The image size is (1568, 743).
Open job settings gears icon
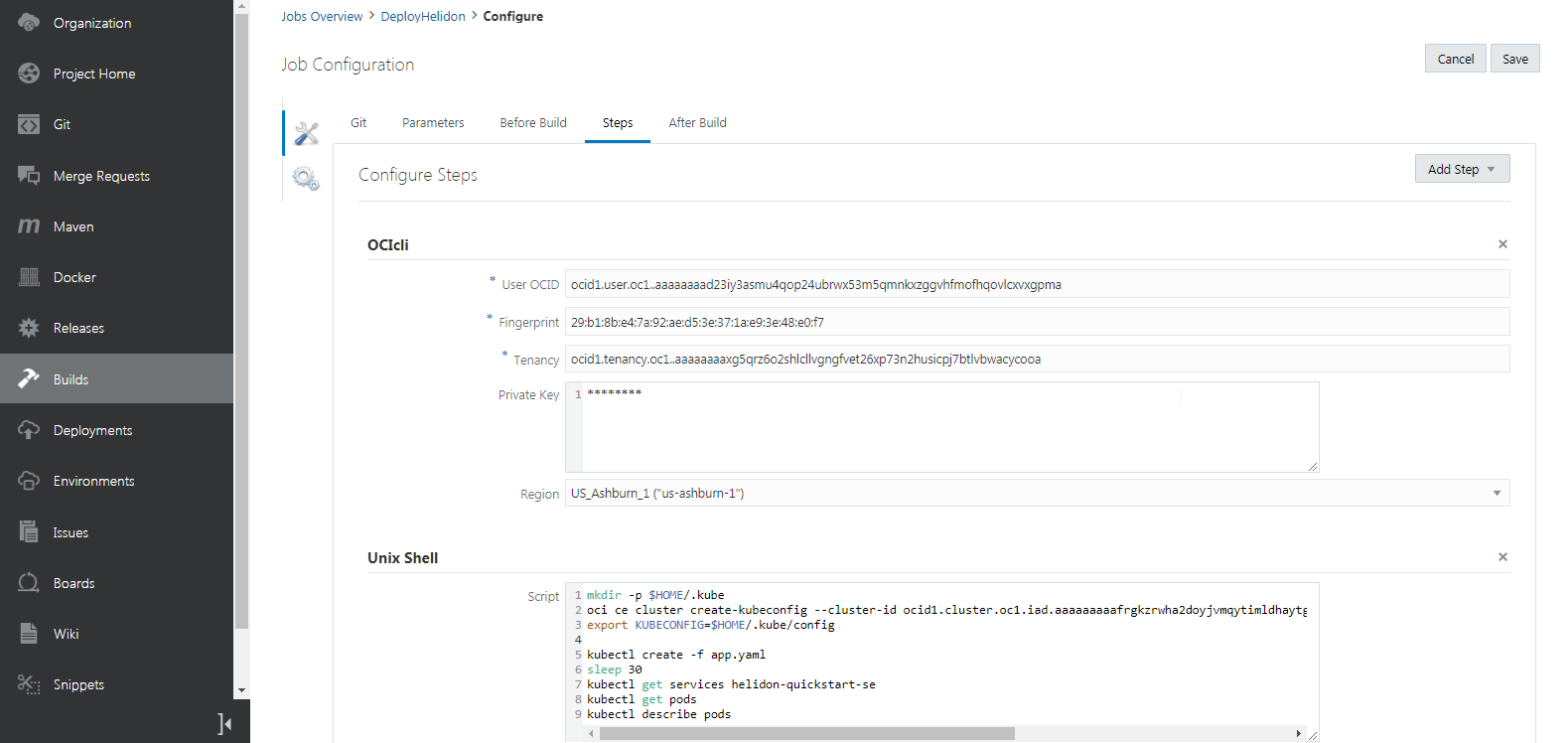coord(306,179)
